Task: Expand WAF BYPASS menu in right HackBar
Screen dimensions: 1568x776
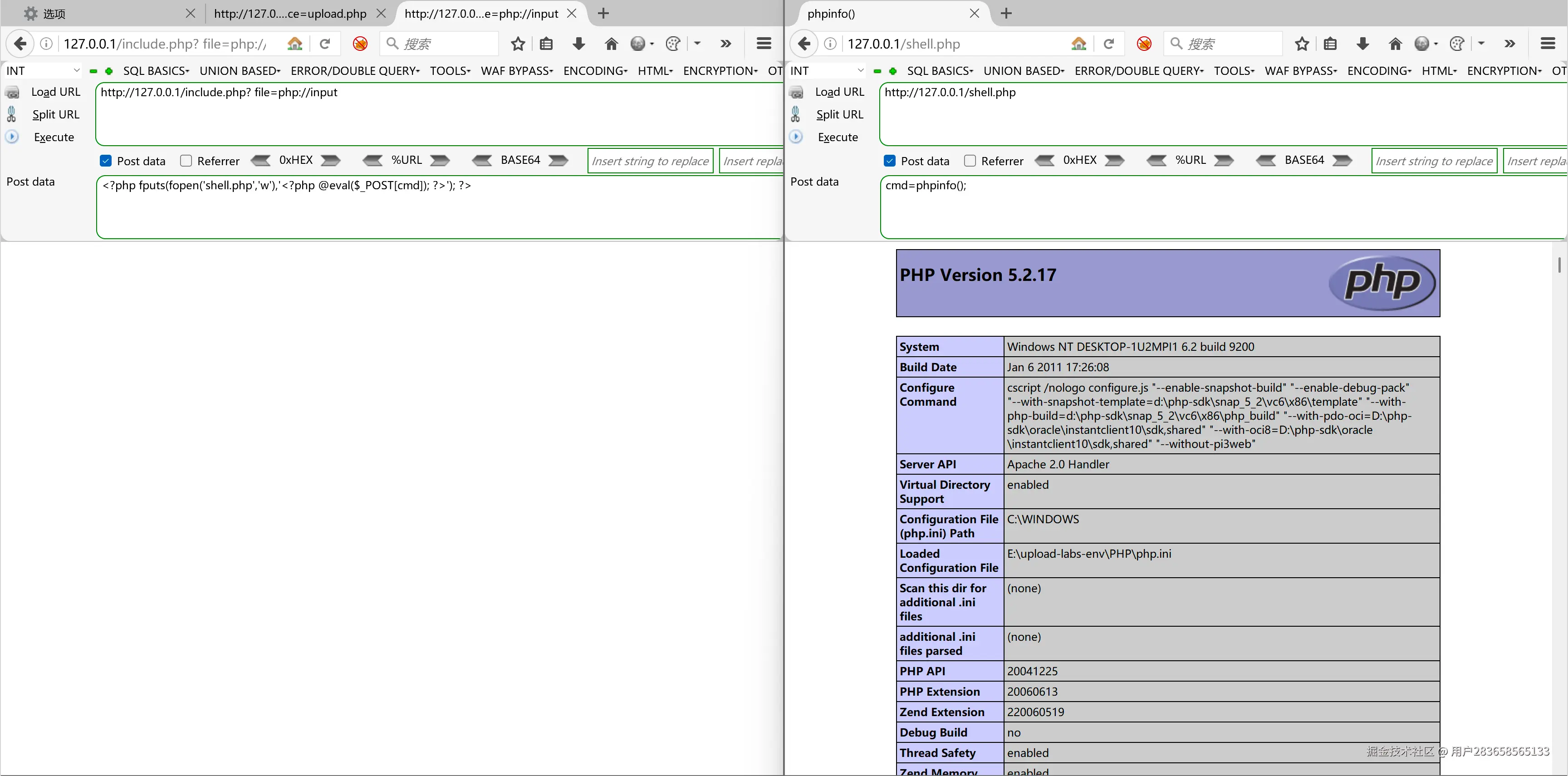Action: point(1300,71)
